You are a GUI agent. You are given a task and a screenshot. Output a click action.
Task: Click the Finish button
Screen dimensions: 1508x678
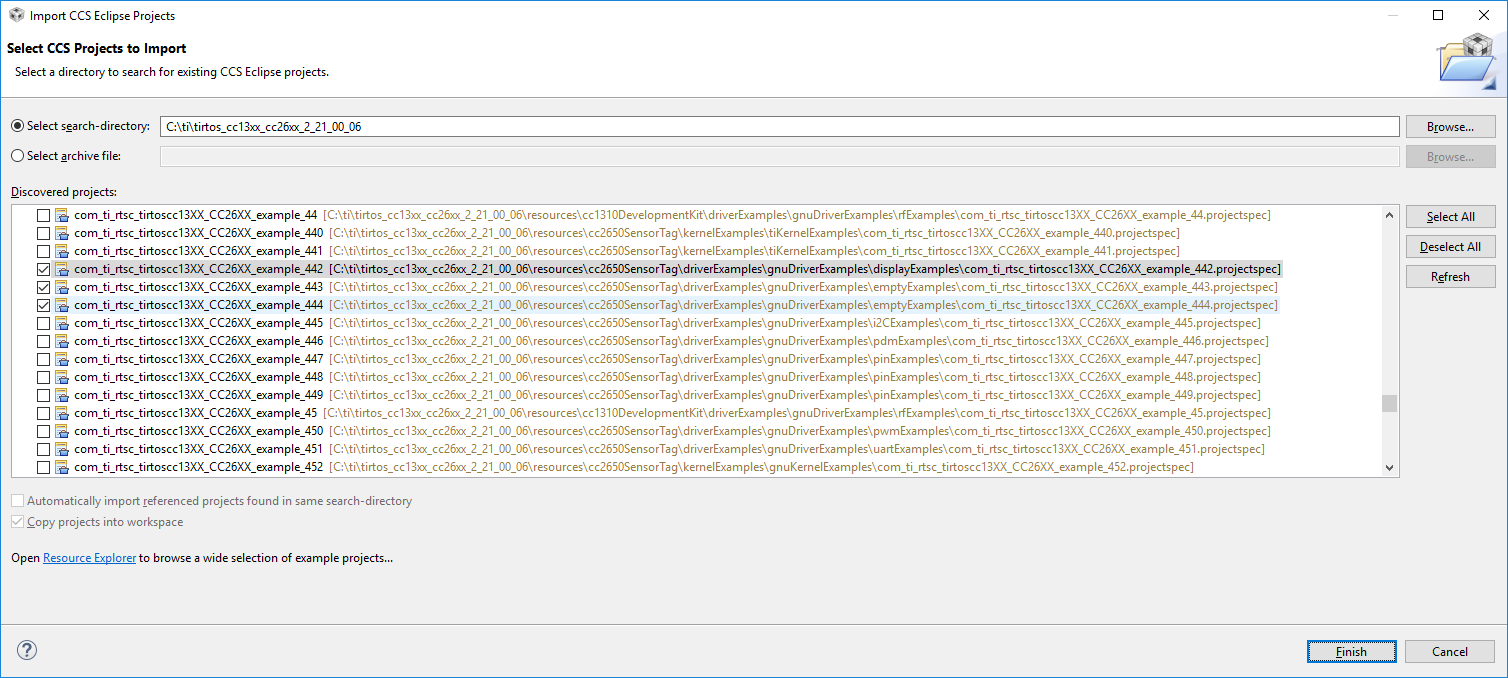click(x=1351, y=651)
